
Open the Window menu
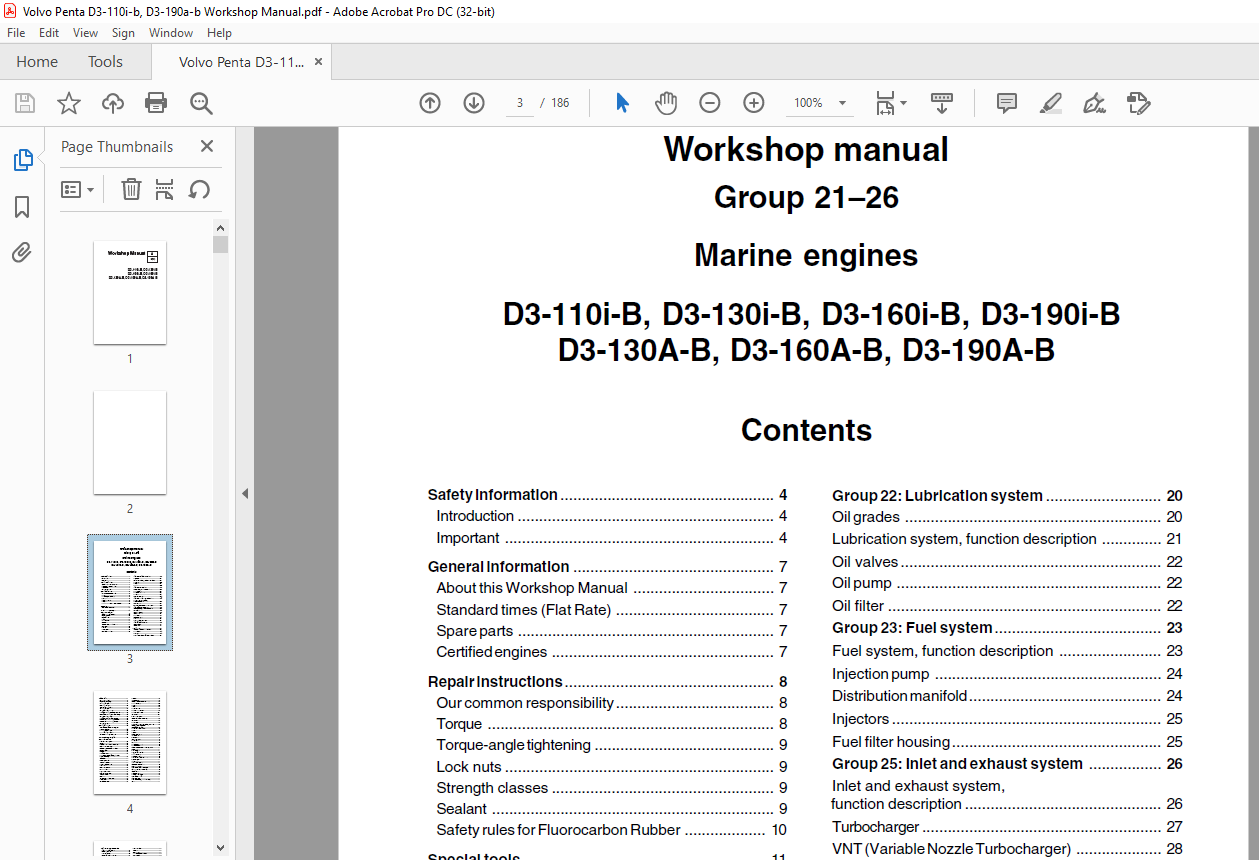click(x=171, y=33)
